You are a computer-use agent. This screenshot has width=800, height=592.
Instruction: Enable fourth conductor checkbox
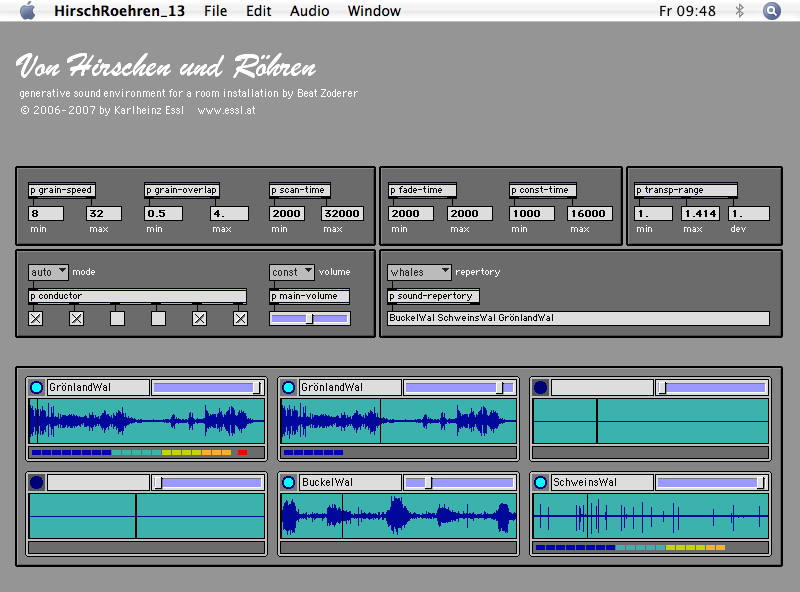point(158,319)
